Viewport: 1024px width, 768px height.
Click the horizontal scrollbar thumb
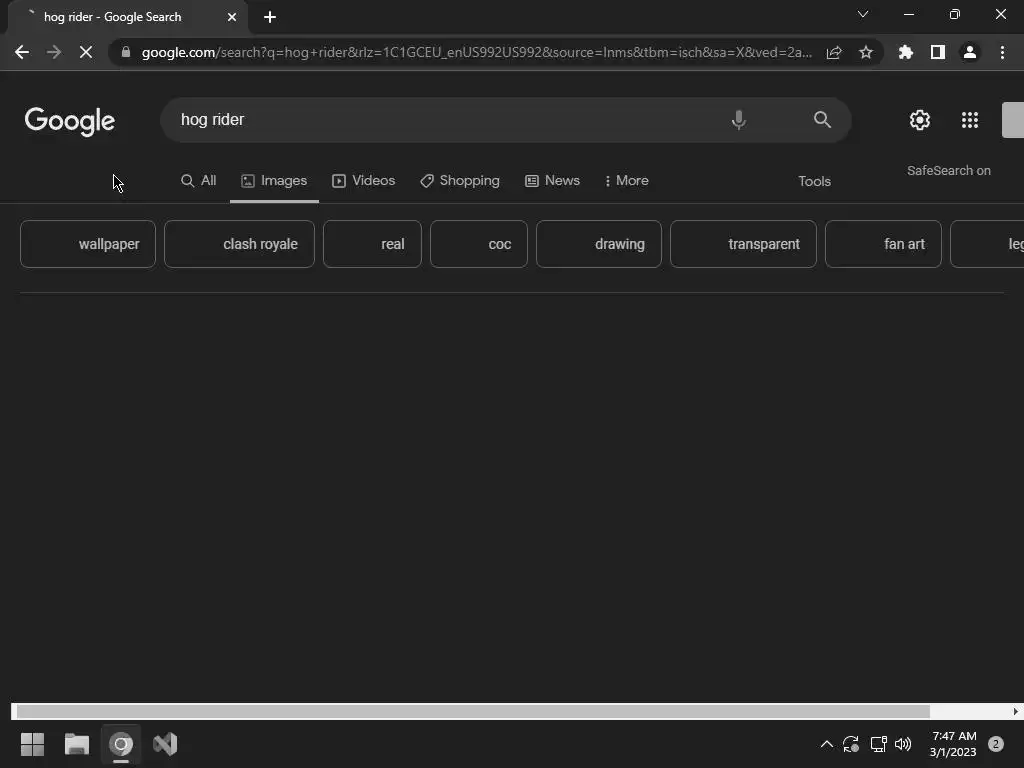click(473, 711)
